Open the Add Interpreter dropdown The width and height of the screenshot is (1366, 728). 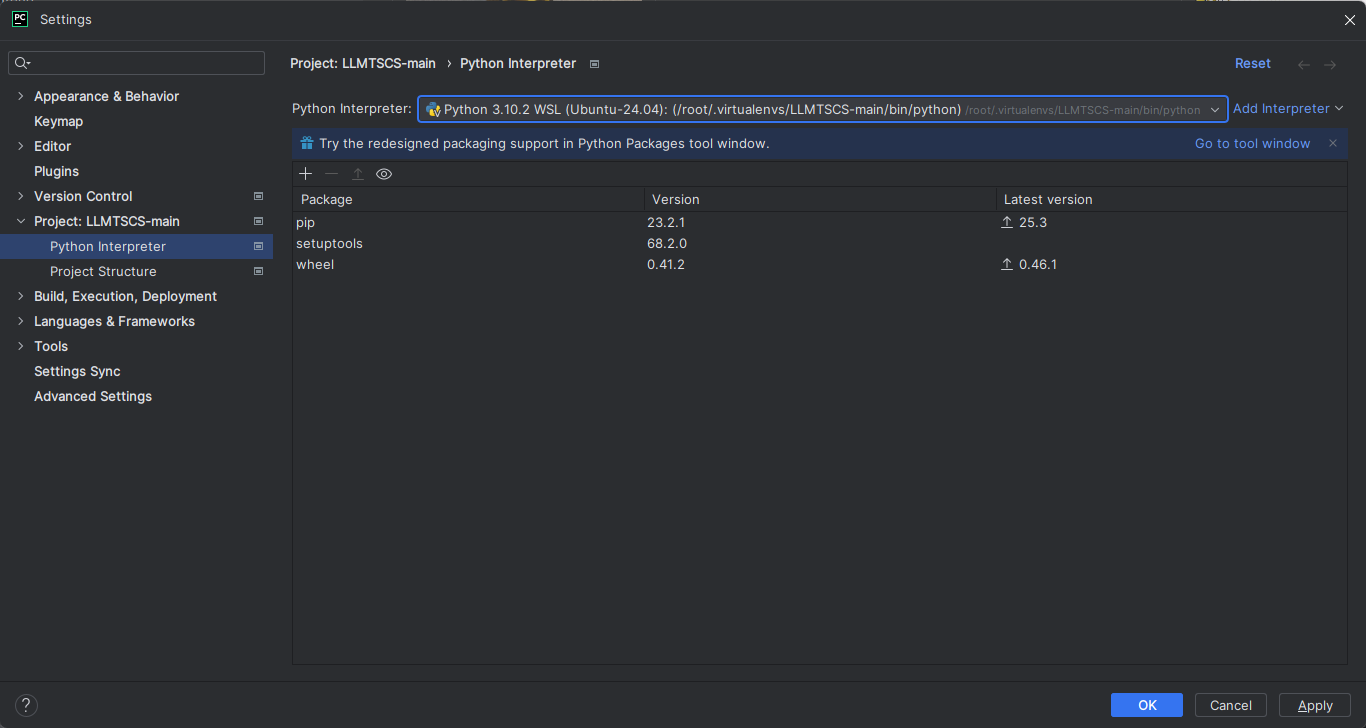(x=1288, y=108)
